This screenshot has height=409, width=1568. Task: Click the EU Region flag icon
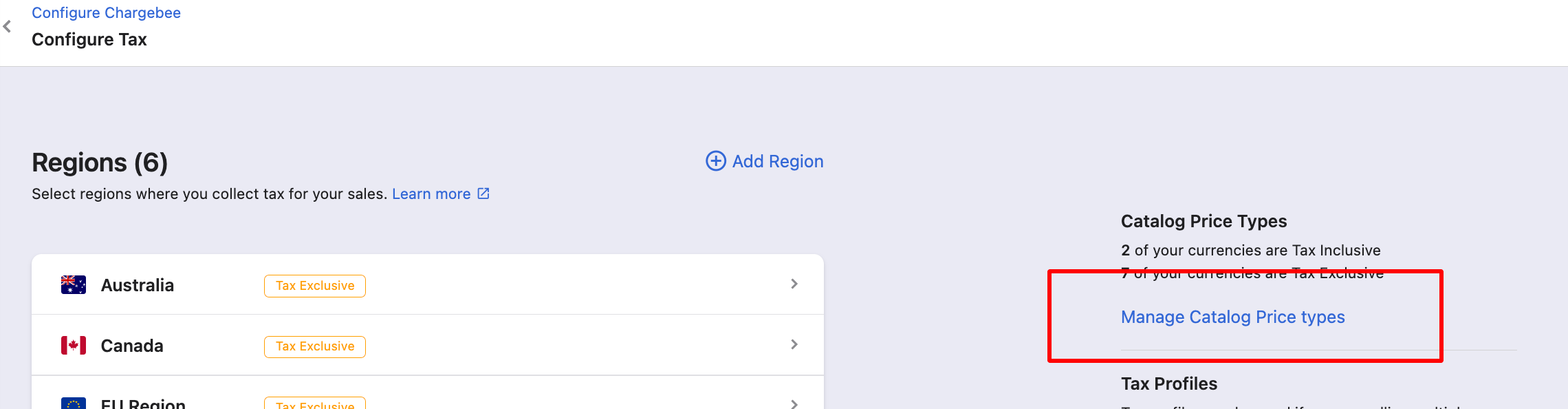click(74, 403)
